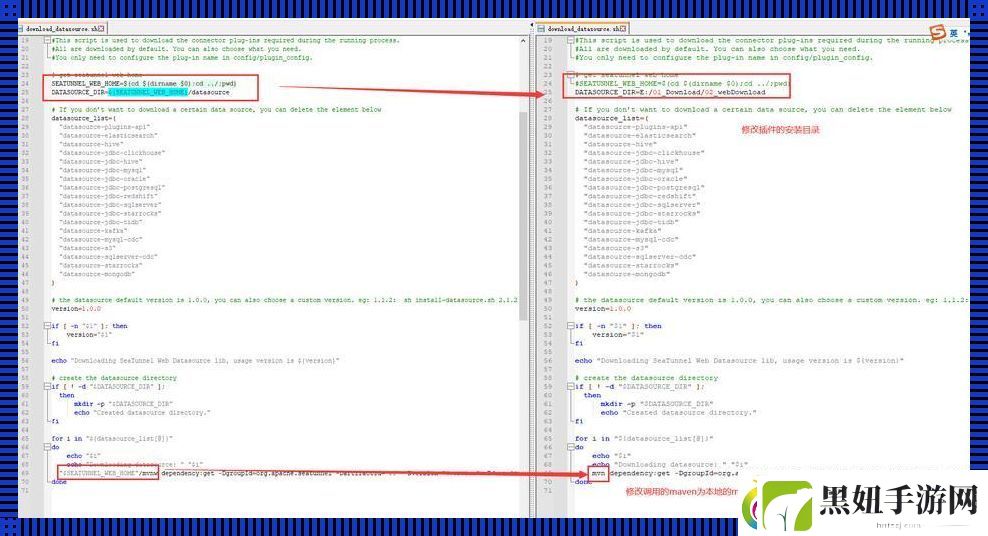Open the Sogou input method icon

938,31
